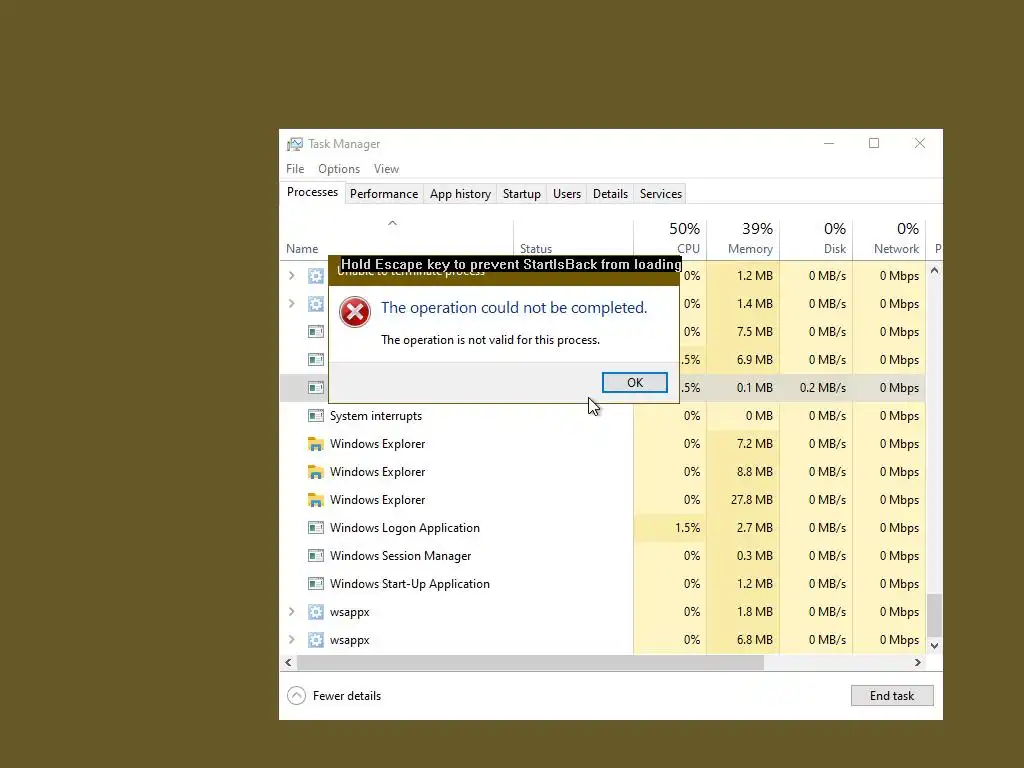Click the gear icon of wsappx 1.8 MB
Image resolution: width=1024 pixels, height=768 pixels.
click(316, 612)
